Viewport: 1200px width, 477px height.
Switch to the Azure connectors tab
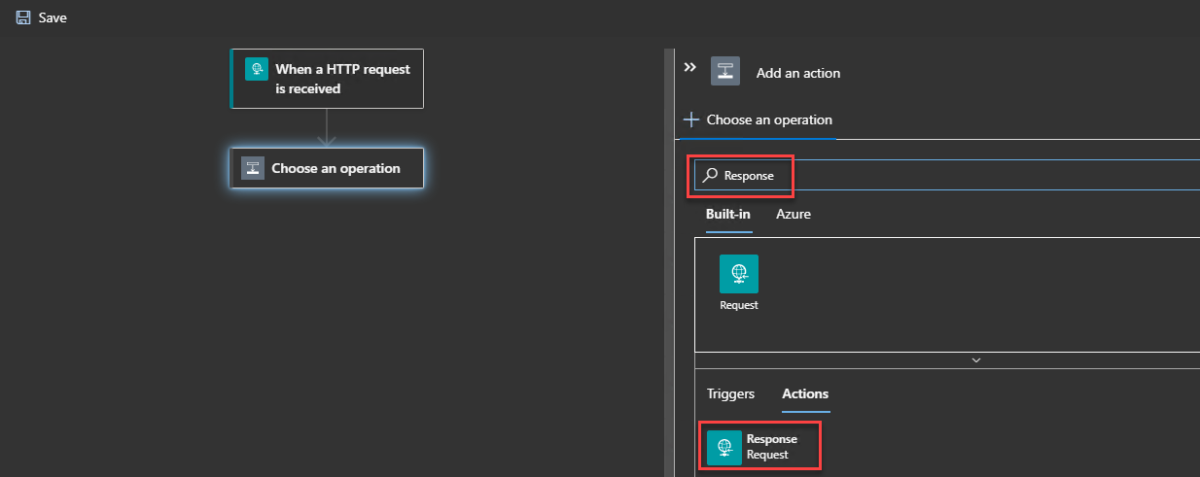click(x=793, y=214)
